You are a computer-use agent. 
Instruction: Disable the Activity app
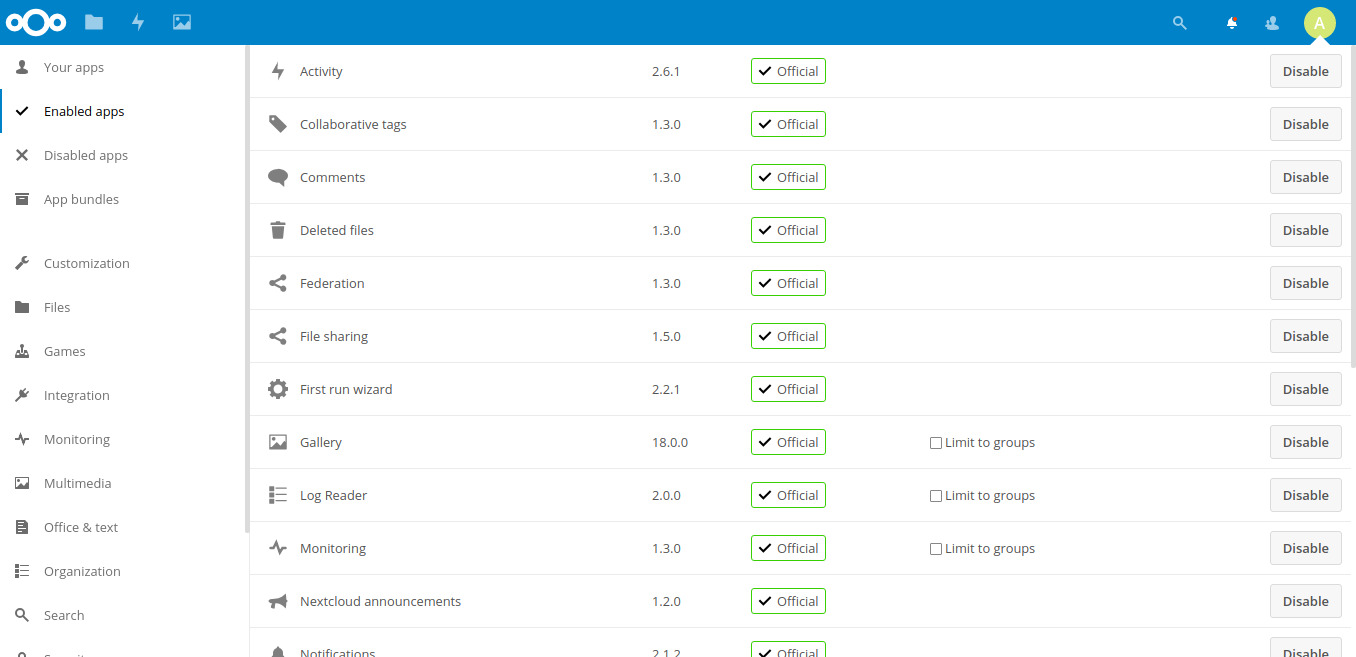click(1305, 71)
